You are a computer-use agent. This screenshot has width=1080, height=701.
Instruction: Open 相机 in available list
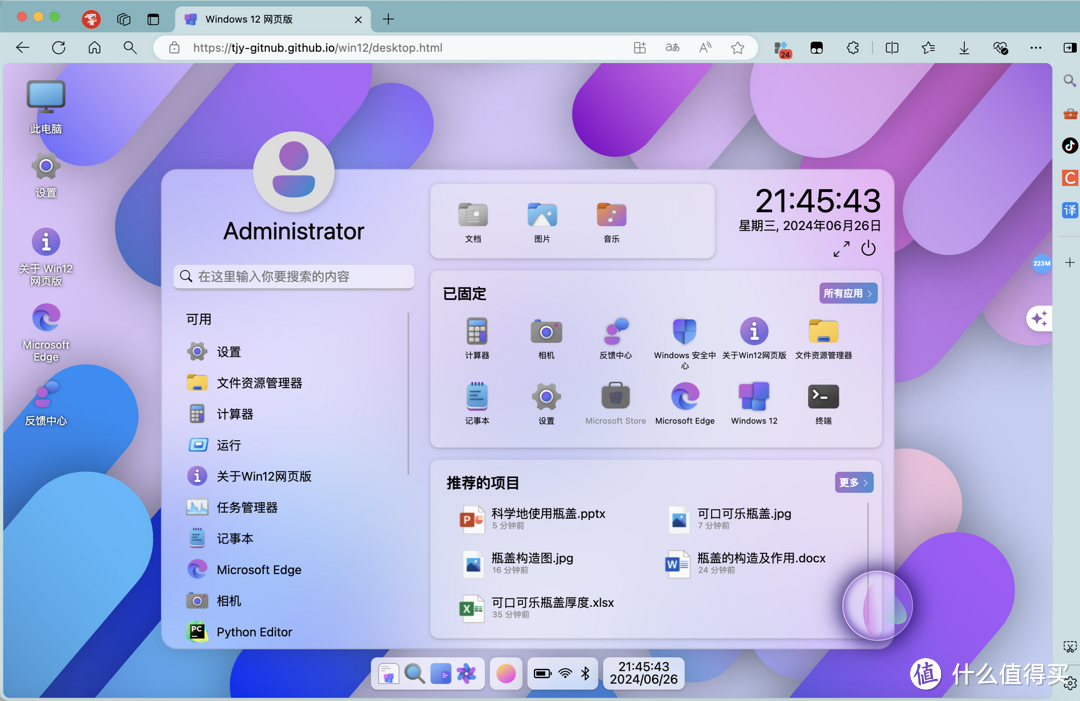tap(296, 601)
